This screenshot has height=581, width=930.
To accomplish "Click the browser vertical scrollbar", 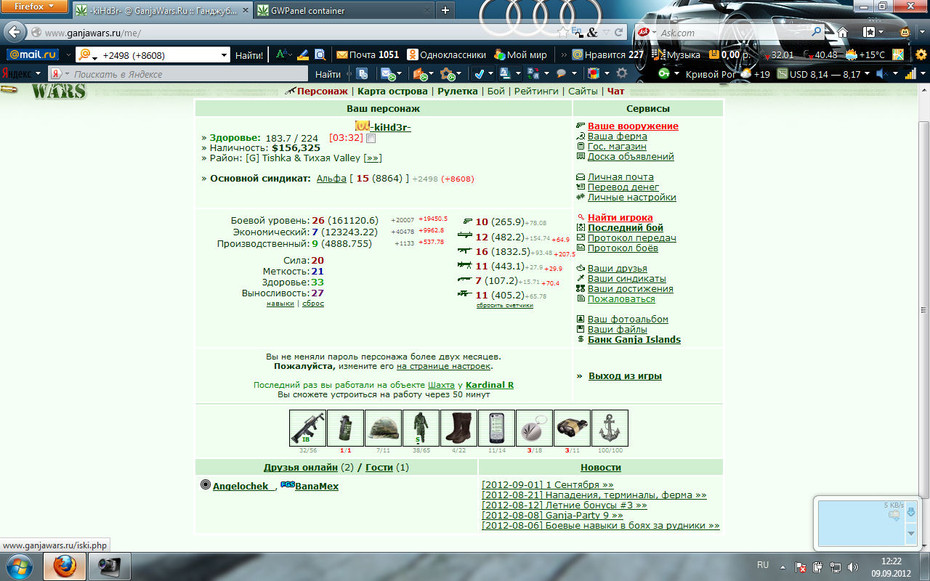I will click(924, 308).
